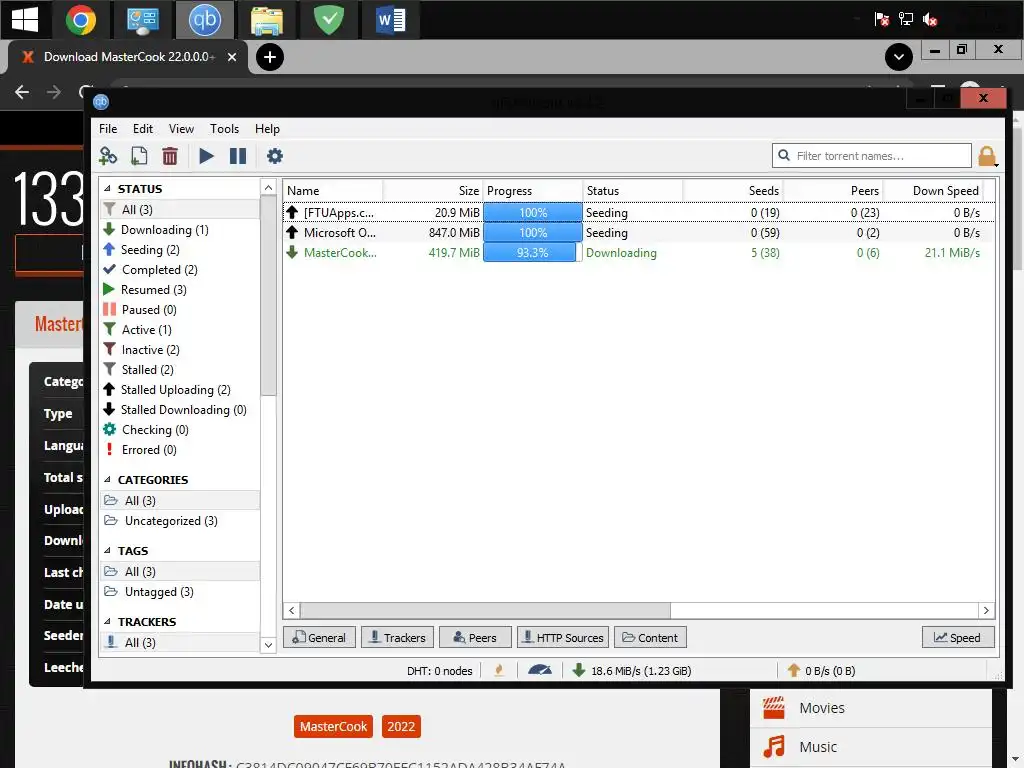This screenshot has width=1024, height=768.
Task: Select the MasterCook... torrent row
Action: click(x=639, y=253)
